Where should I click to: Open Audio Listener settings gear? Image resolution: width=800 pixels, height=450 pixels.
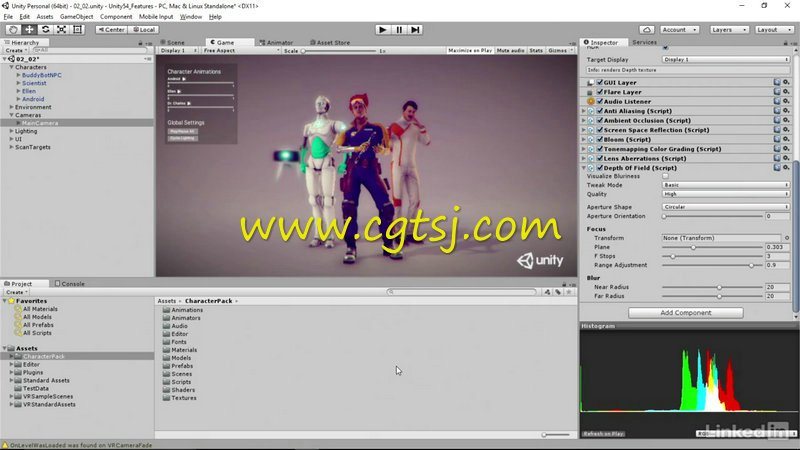pos(786,101)
